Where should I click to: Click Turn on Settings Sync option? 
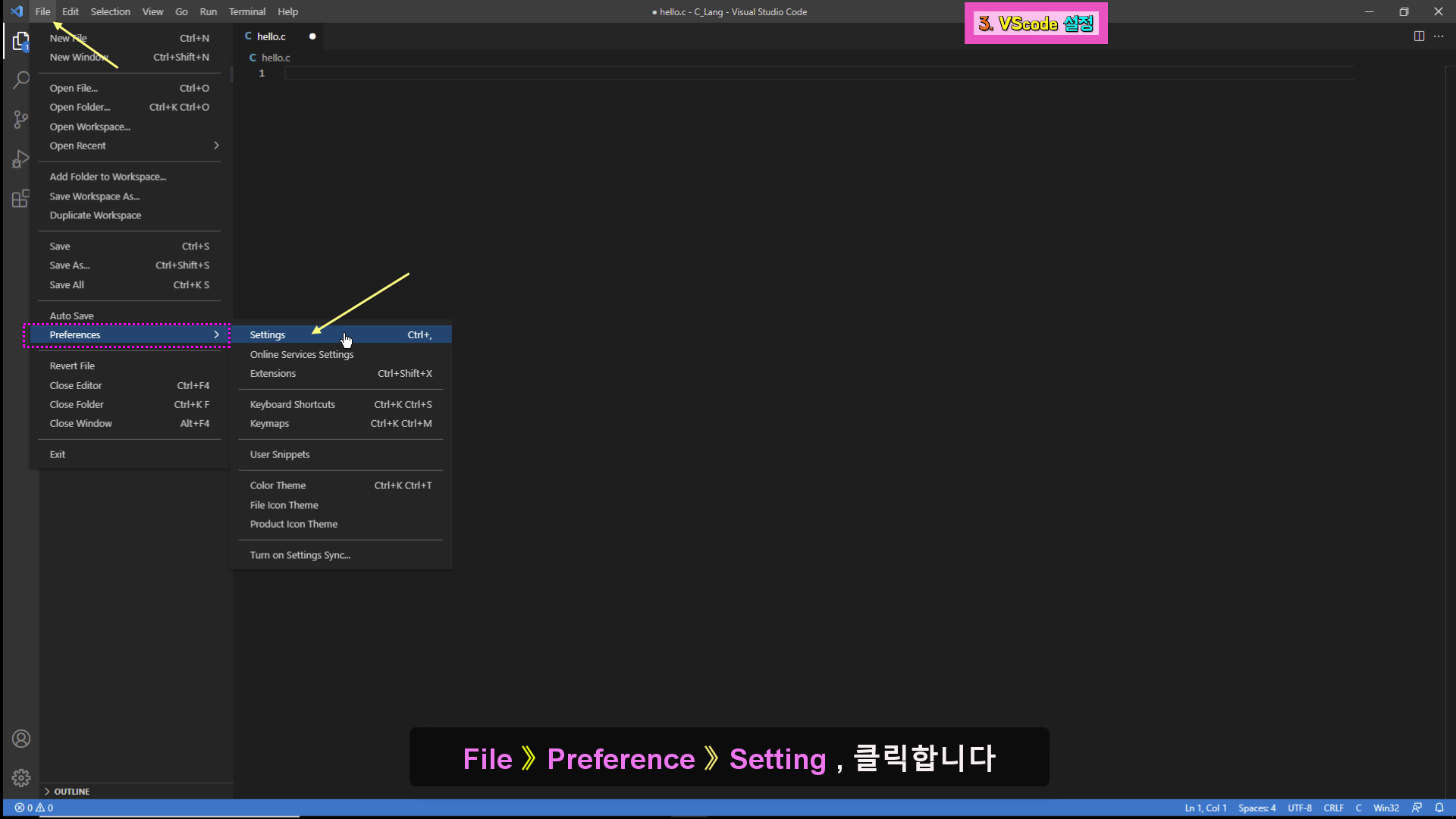[300, 555]
